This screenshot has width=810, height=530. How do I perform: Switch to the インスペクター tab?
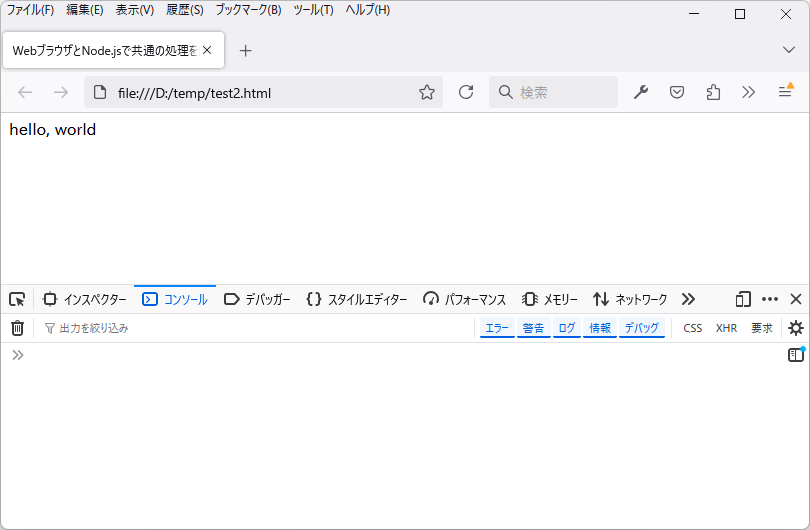click(85, 299)
